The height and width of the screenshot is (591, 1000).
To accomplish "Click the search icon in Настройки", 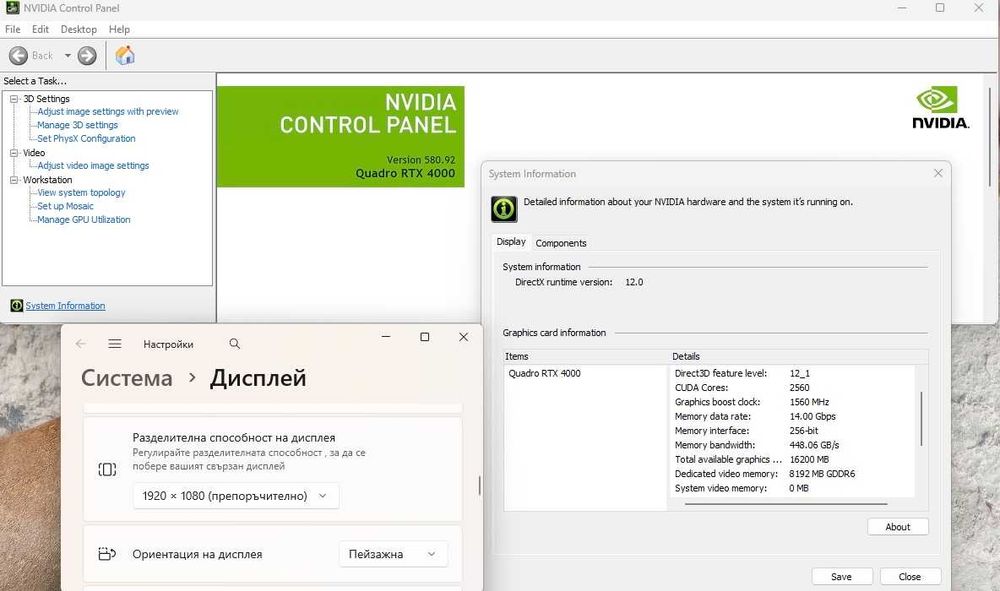I will click(x=235, y=344).
